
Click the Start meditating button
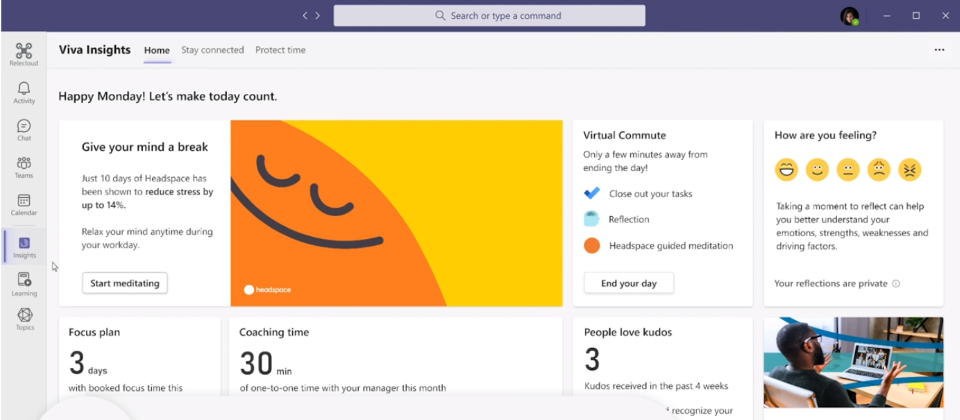tap(125, 283)
